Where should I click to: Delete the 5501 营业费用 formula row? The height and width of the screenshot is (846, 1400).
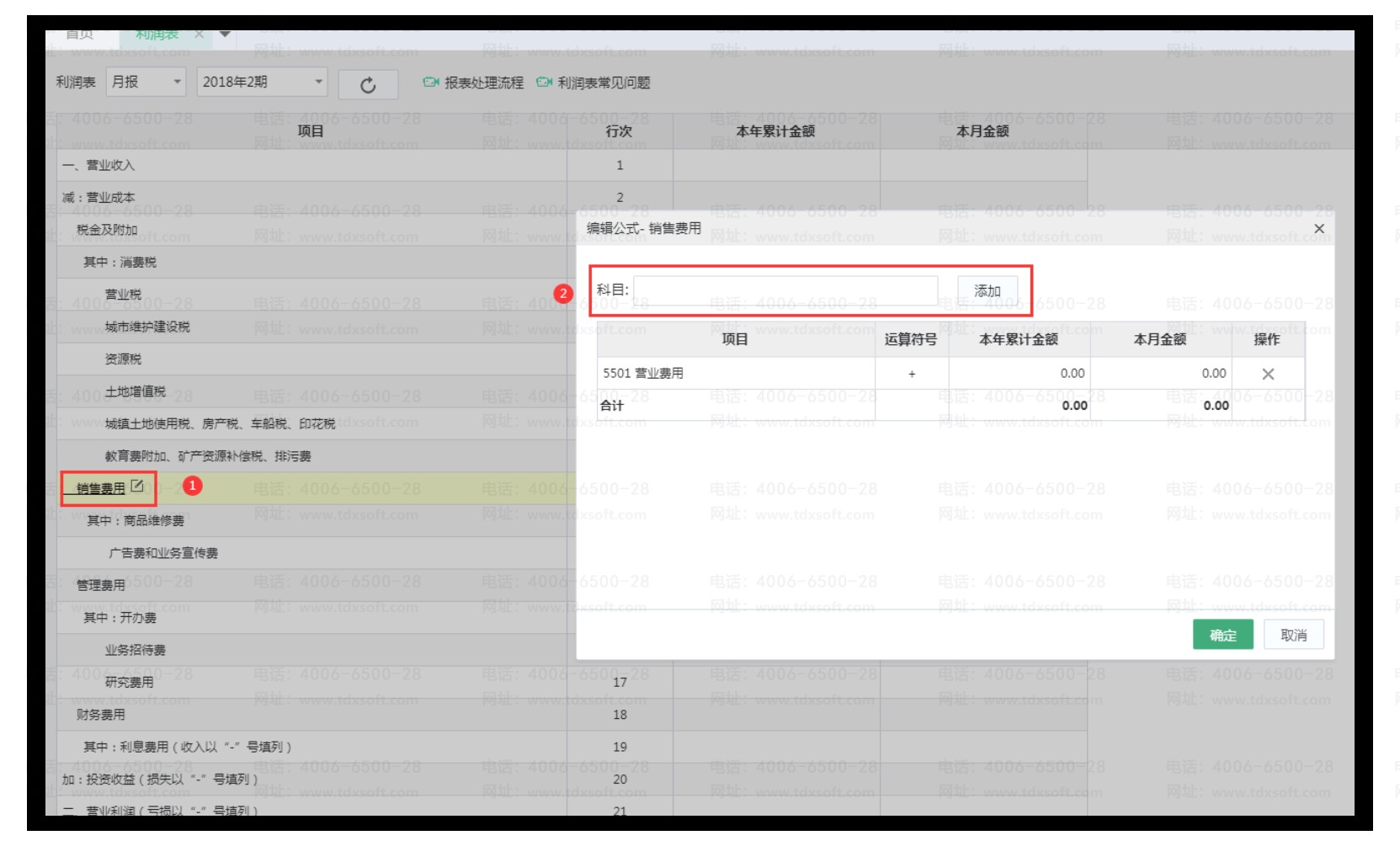click(1268, 374)
